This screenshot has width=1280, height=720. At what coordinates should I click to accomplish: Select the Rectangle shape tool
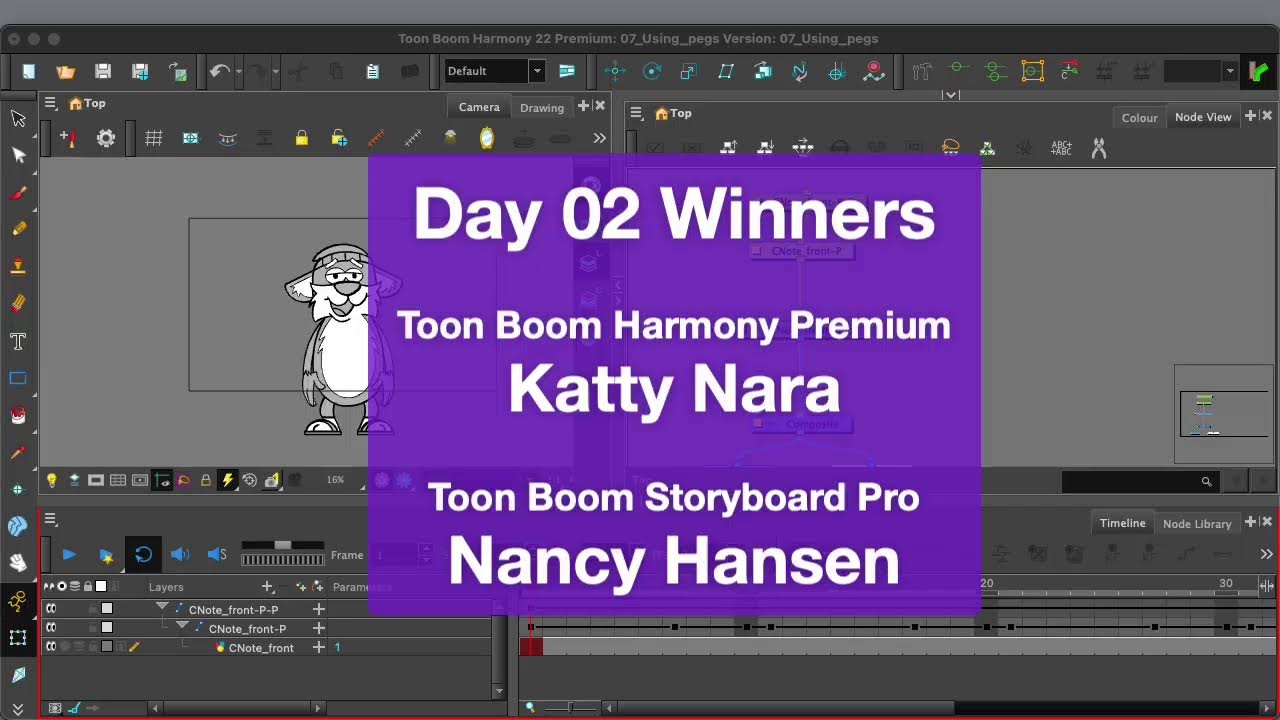(18, 378)
